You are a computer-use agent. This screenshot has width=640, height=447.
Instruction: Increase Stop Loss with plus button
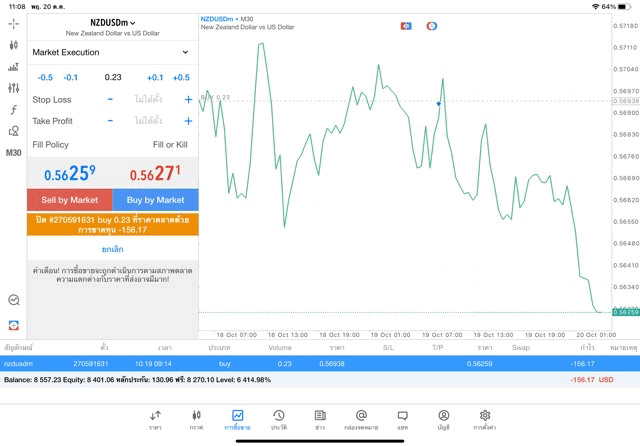[188, 99]
